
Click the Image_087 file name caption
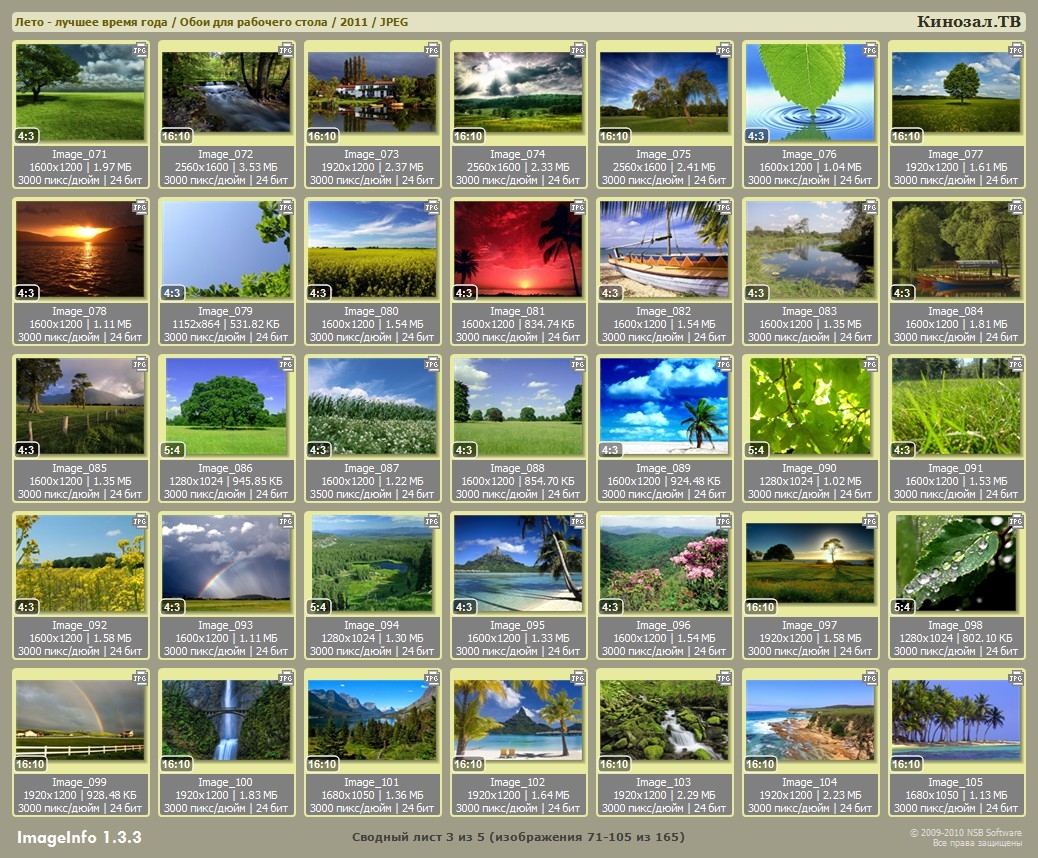[372, 468]
